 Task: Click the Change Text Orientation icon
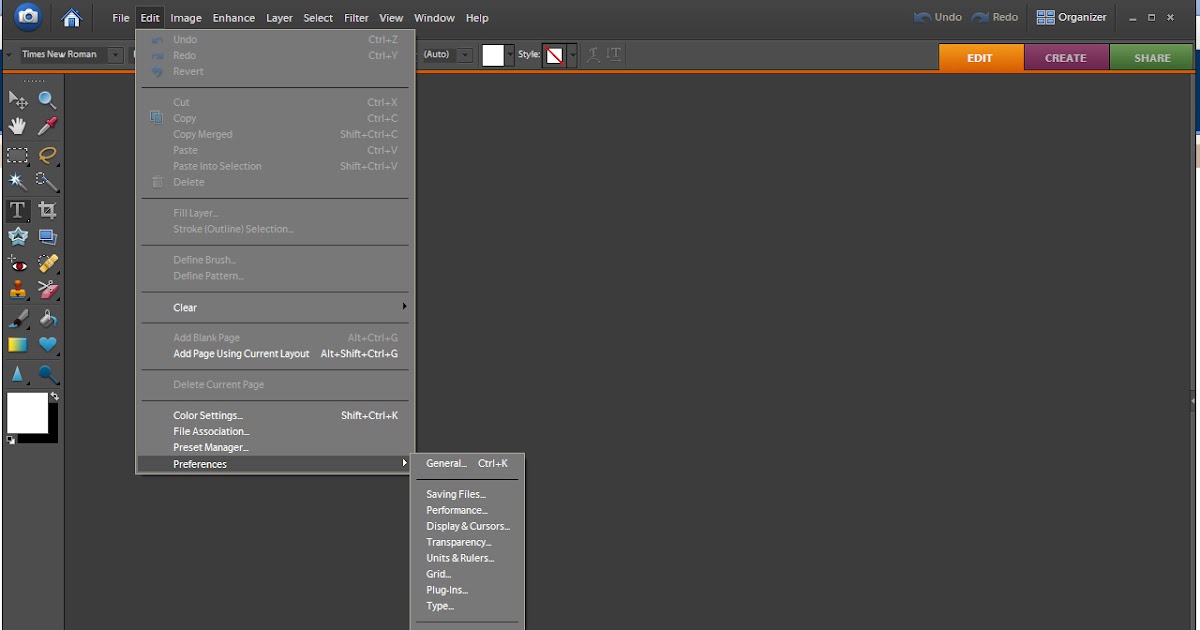point(614,55)
